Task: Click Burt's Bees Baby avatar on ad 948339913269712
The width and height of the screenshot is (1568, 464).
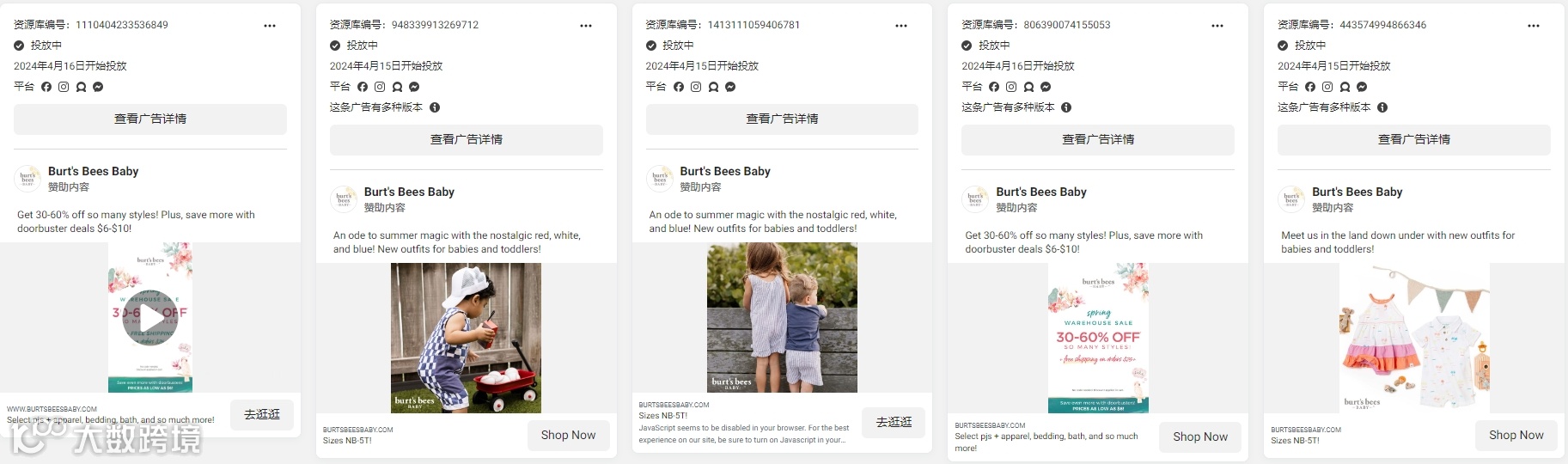Action: coord(344,199)
